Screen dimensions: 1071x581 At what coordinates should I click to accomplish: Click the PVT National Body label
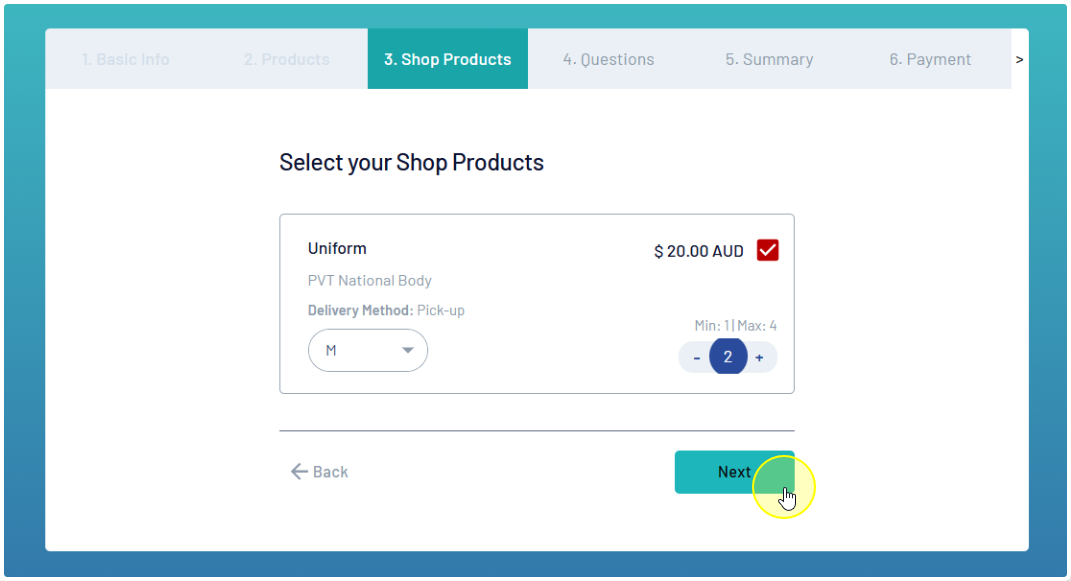coord(370,281)
